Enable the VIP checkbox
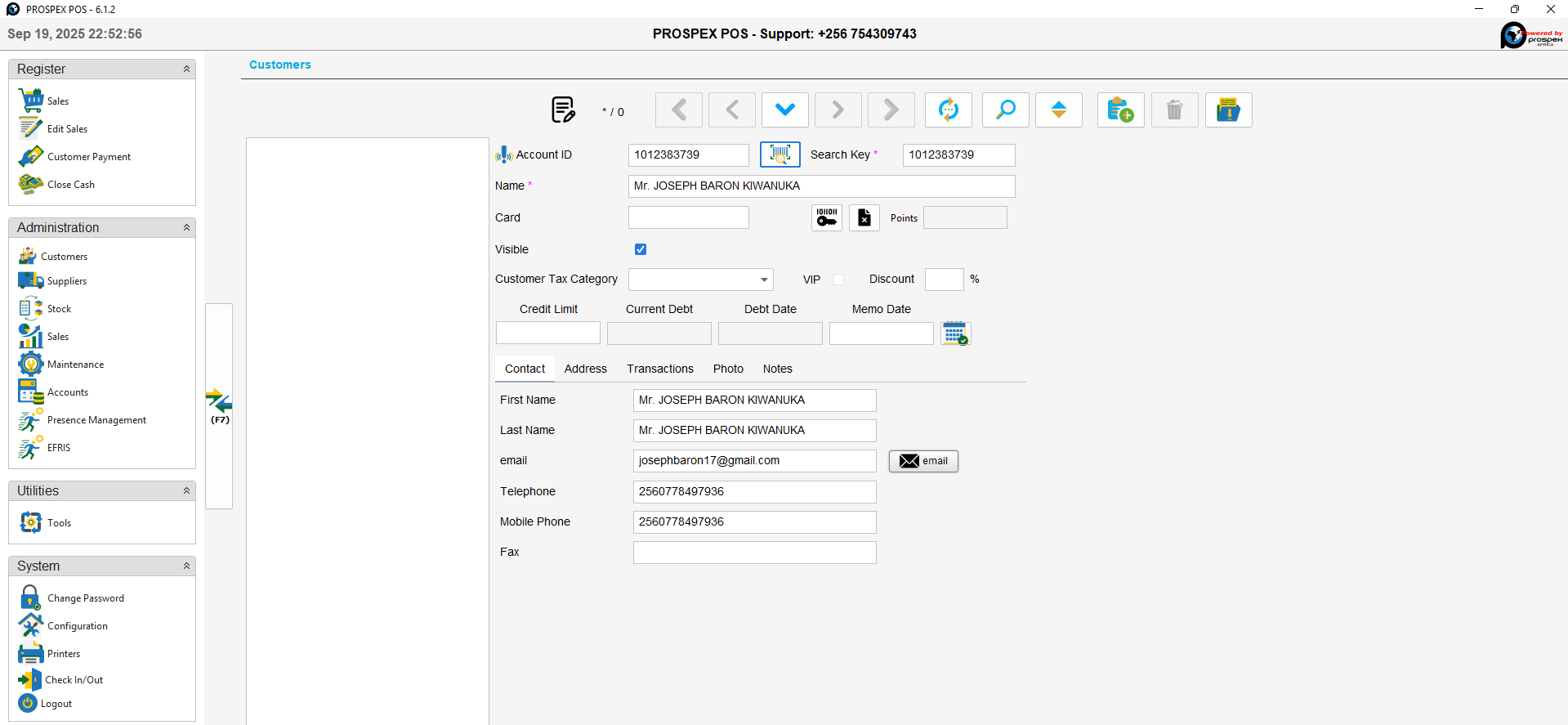 (x=838, y=280)
